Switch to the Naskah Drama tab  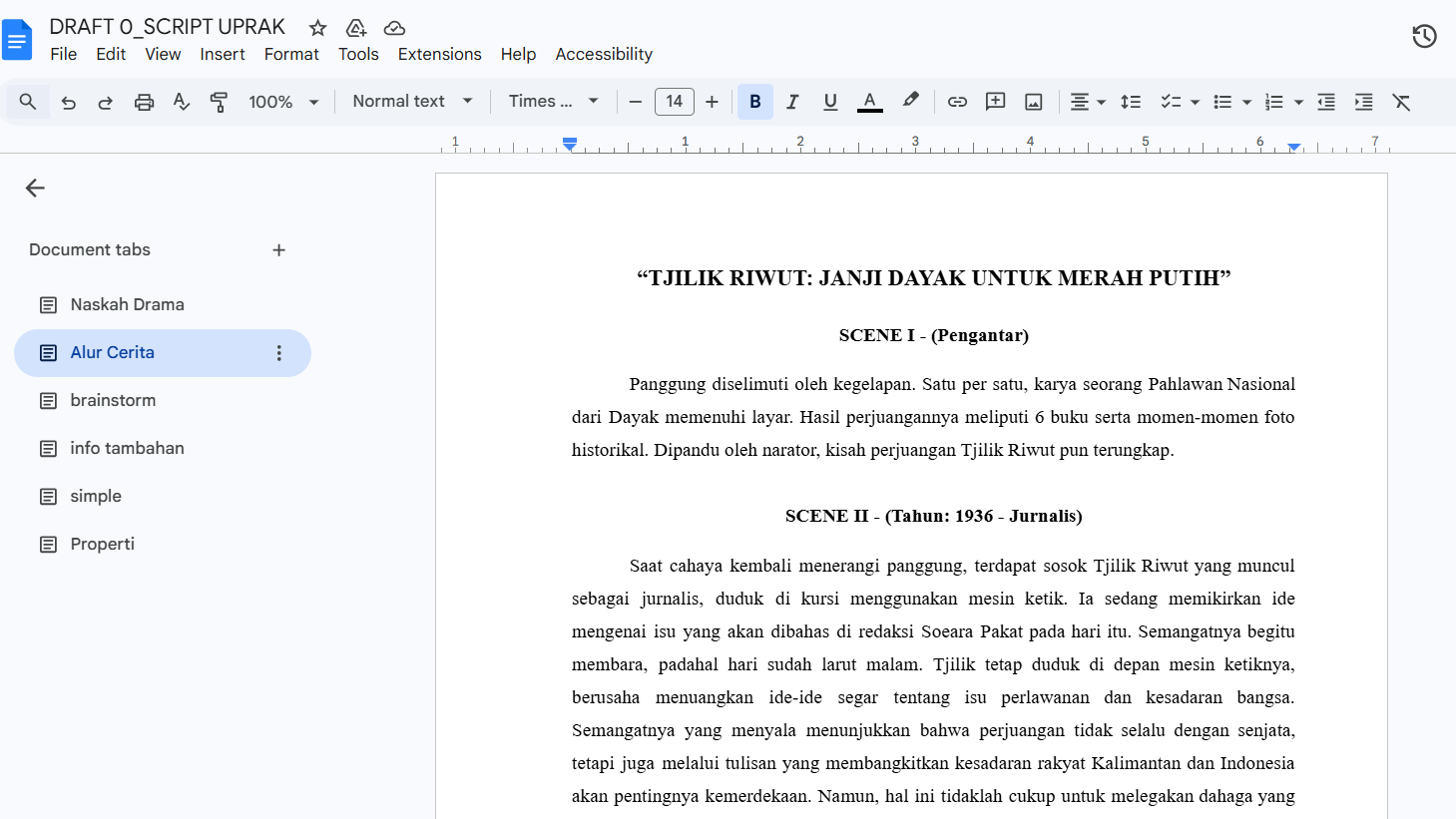pyautogui.click(x=127, y=304)
